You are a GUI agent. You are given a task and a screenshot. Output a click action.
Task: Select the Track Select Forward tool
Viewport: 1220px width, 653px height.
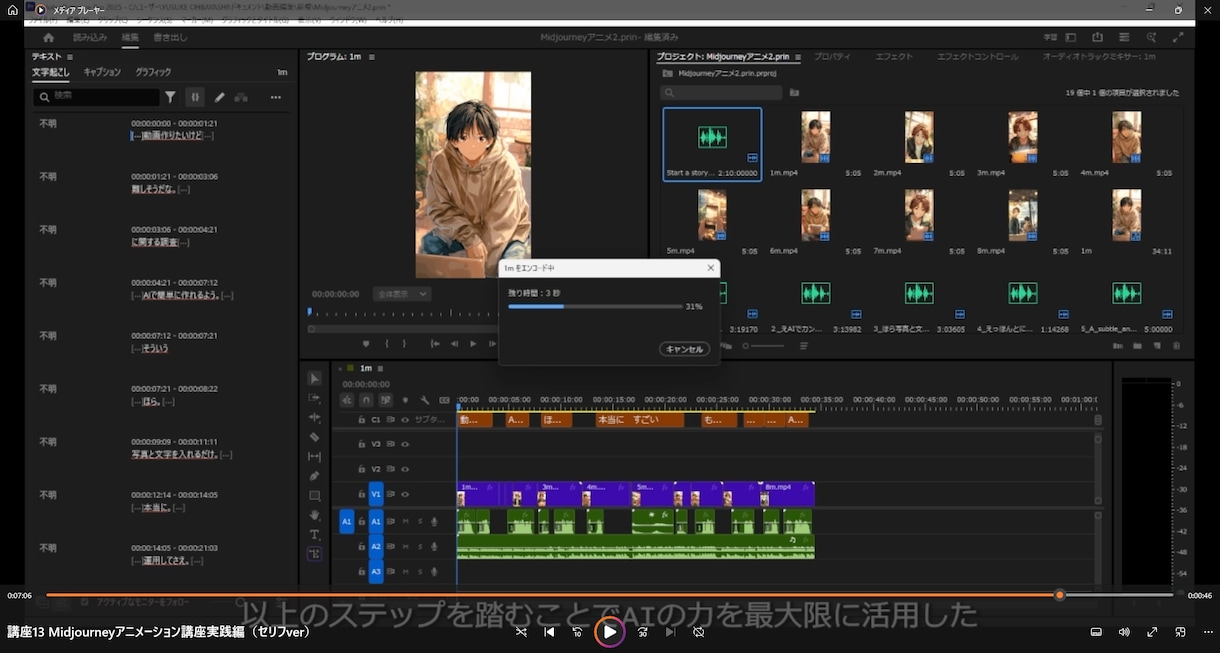[315, 398]
